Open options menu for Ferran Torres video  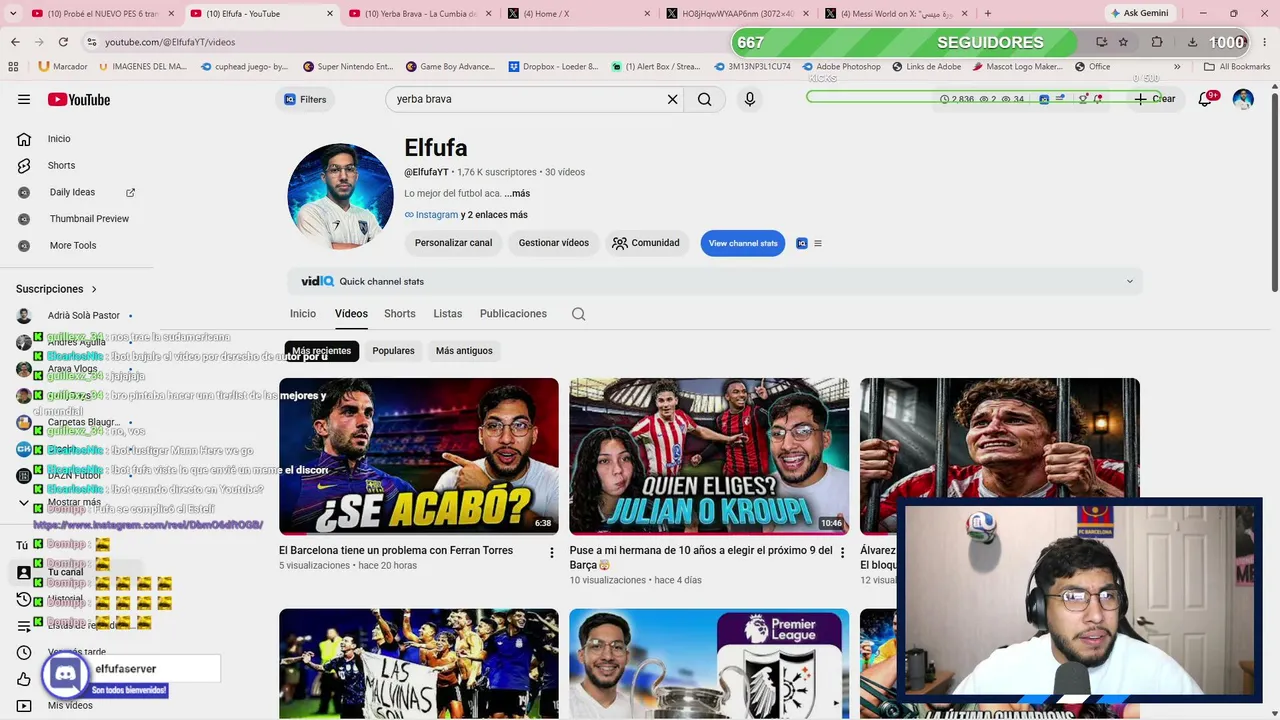(551, 553)
